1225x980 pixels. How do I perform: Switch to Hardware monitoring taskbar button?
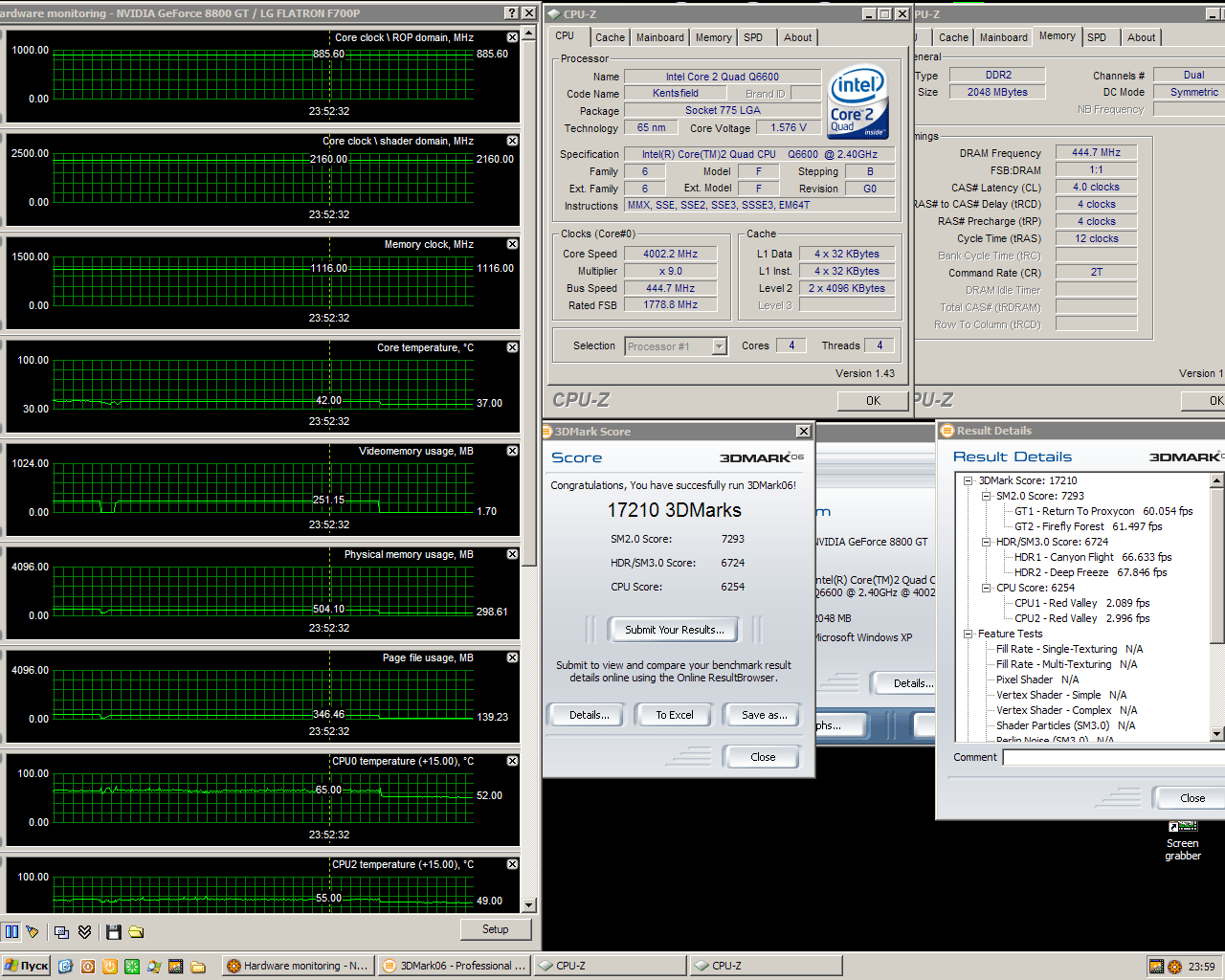click(298, 967)
